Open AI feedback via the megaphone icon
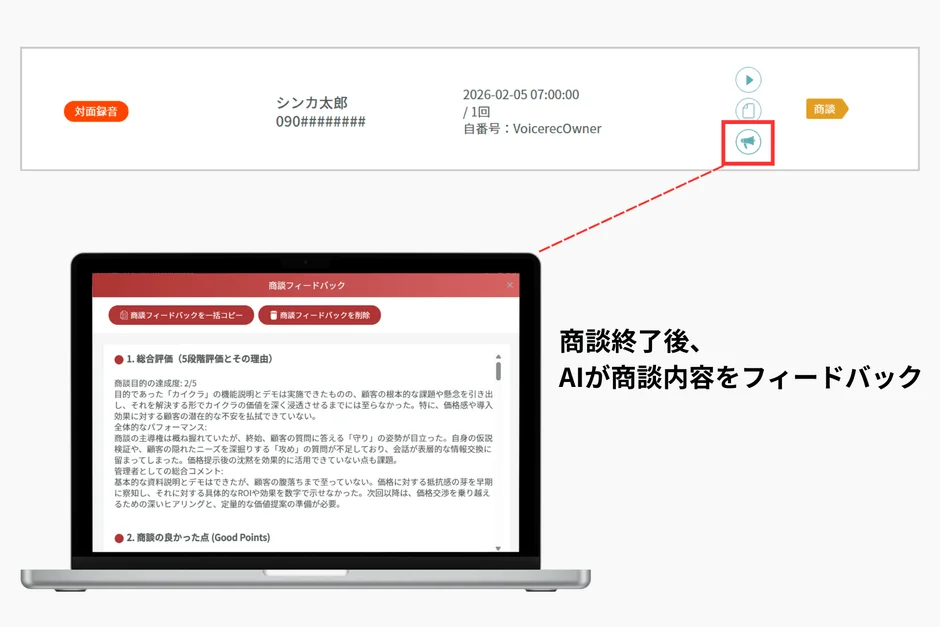Screen dimensions: 940x627 click(x=747, y=141)
